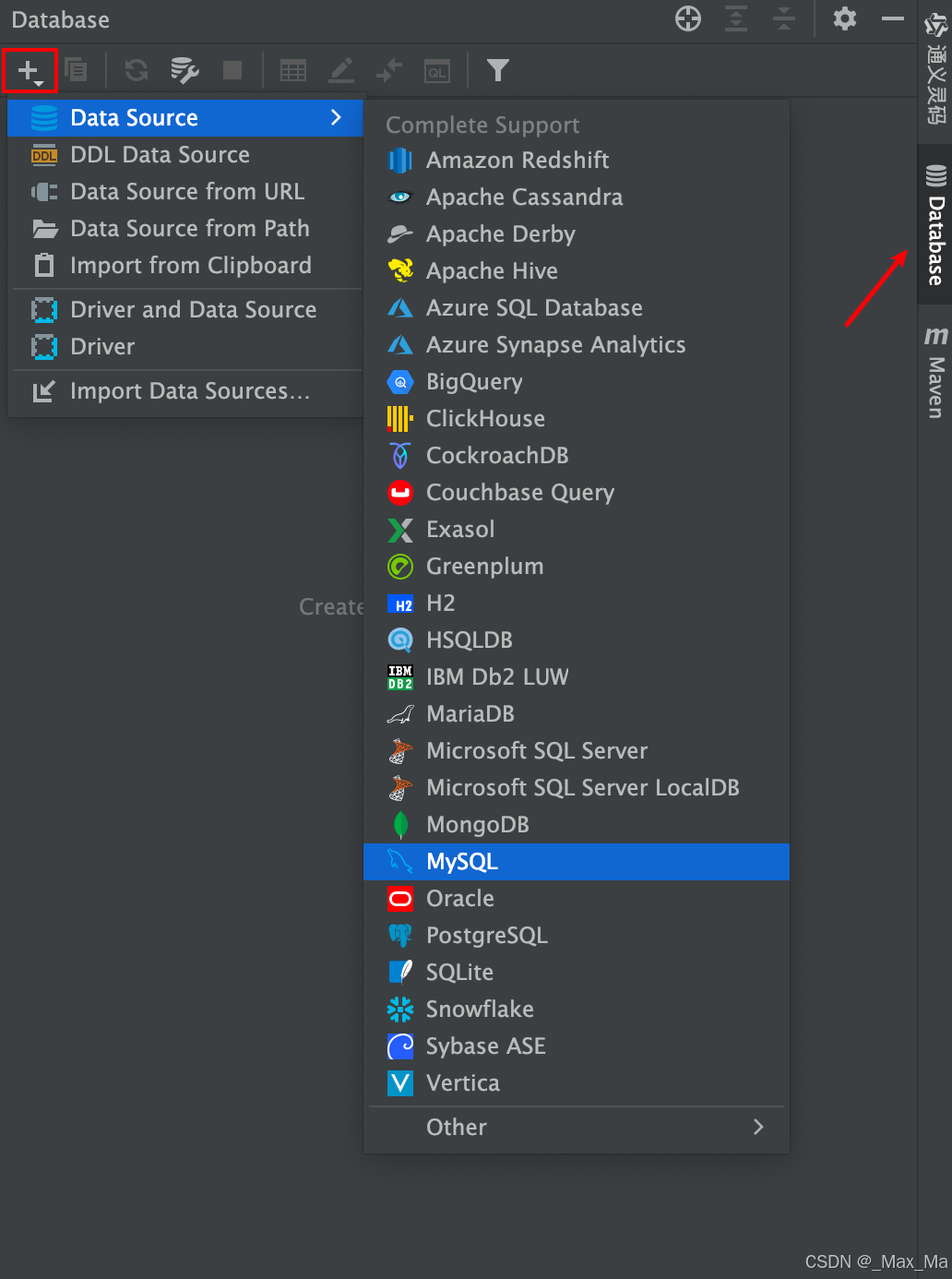The image size is (952, 1279).
Task: Select Oracle data source
Action: (577, 899)
